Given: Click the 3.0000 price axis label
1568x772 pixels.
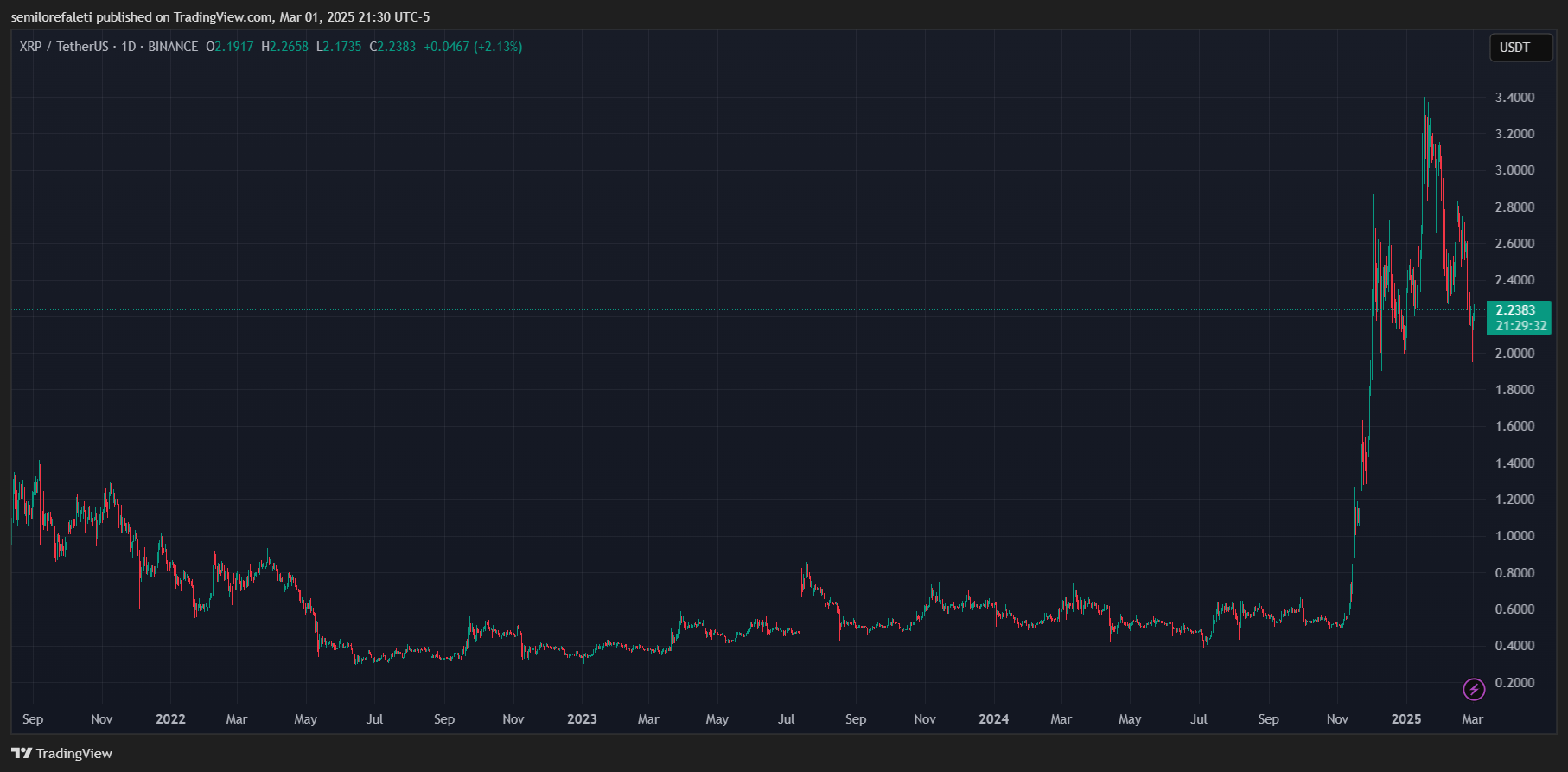Looking at the screenshot, I should click(x=1515, y=170).
